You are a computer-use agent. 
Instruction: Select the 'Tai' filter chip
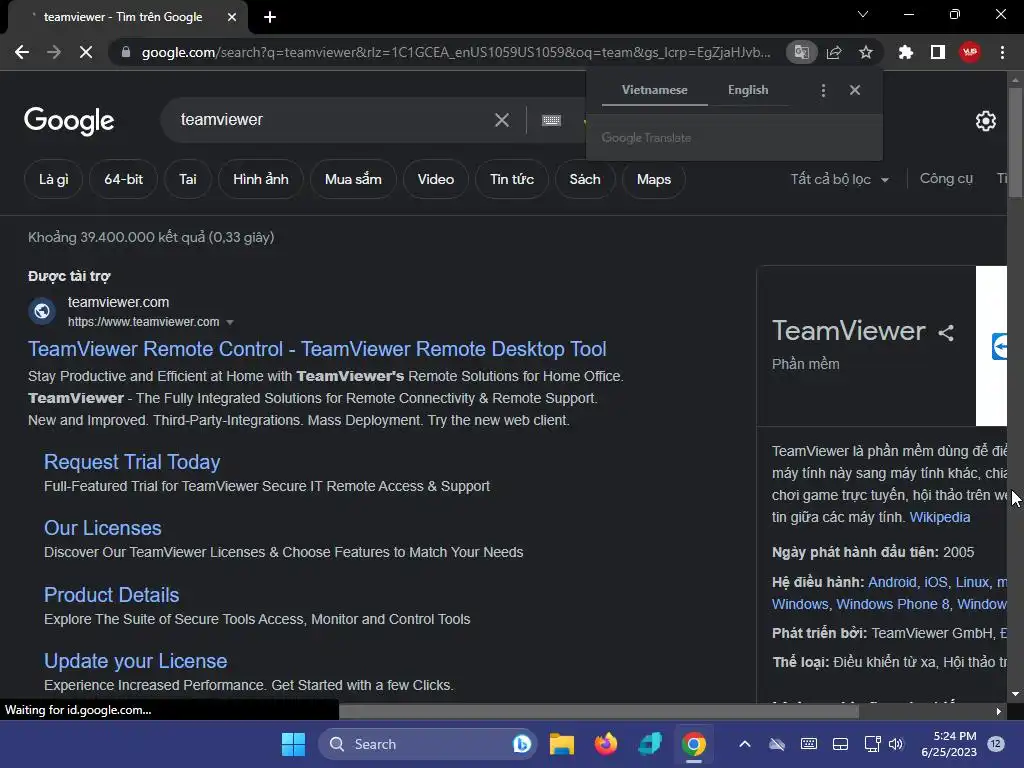point(188,179)
